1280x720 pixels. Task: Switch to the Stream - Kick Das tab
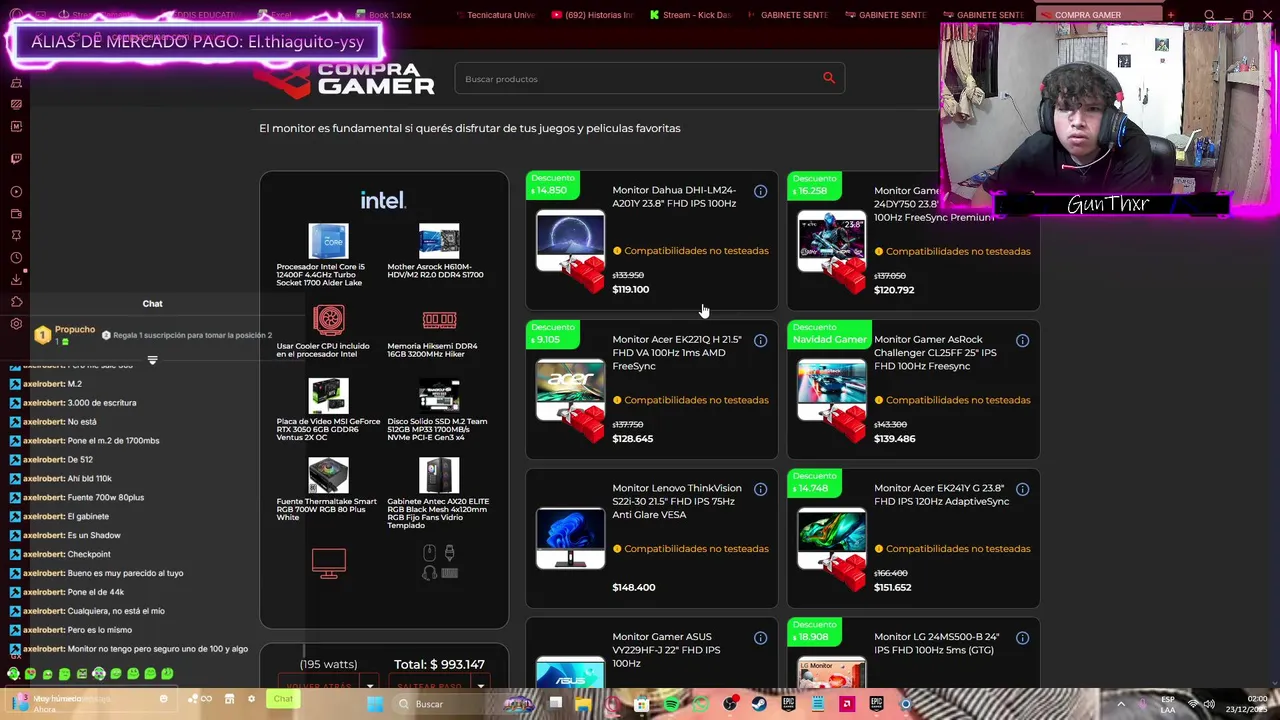click(x=690, y=15)
